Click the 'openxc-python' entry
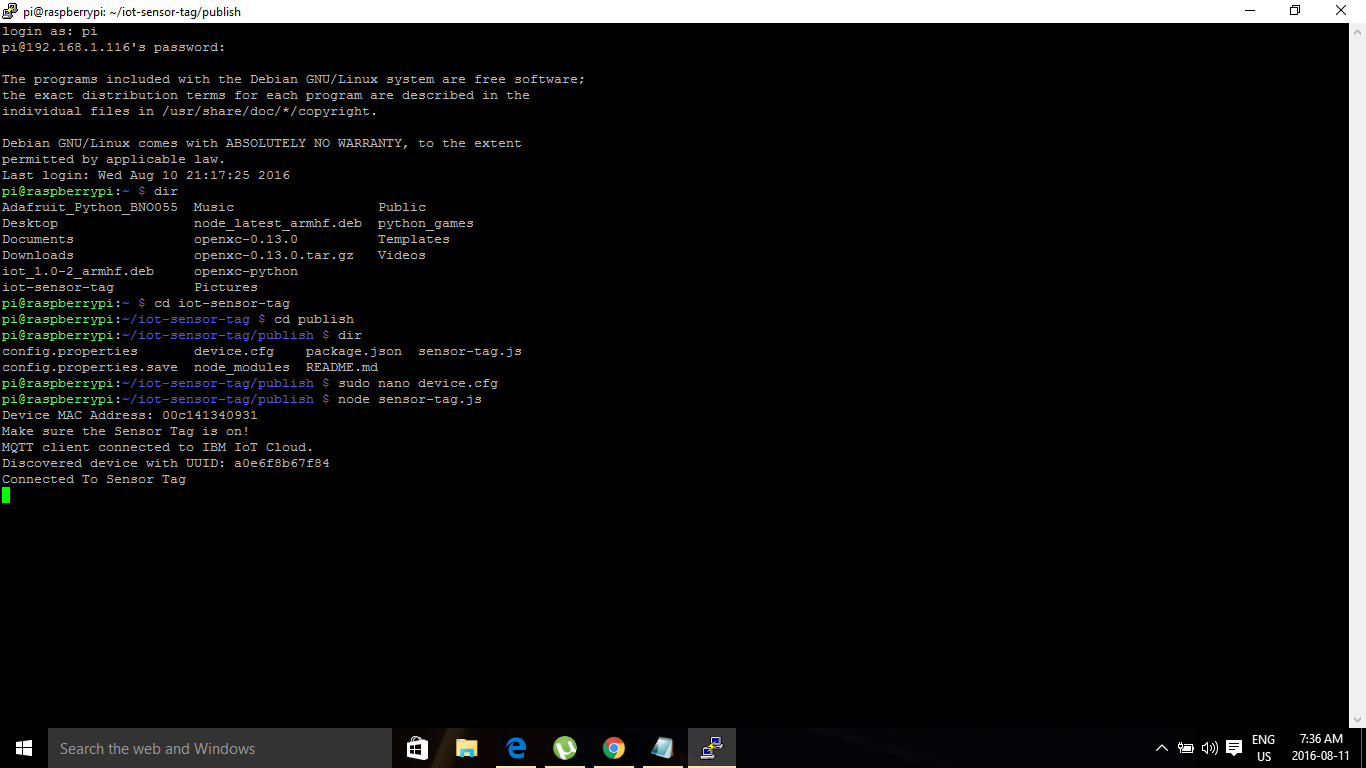1366x768 pixels. click(x=246, y=271)
